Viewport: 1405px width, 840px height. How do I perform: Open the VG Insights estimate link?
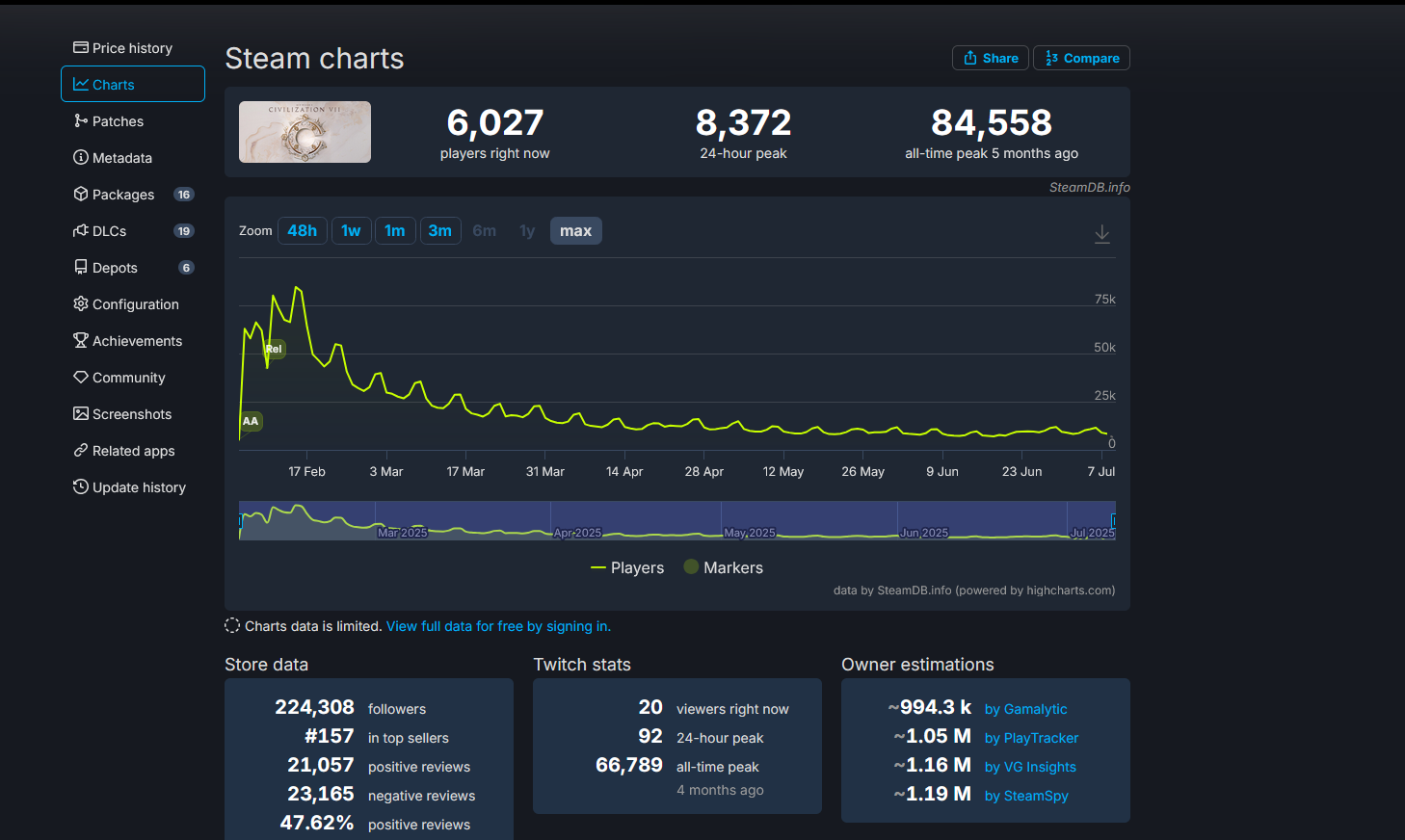point(1030,767)
